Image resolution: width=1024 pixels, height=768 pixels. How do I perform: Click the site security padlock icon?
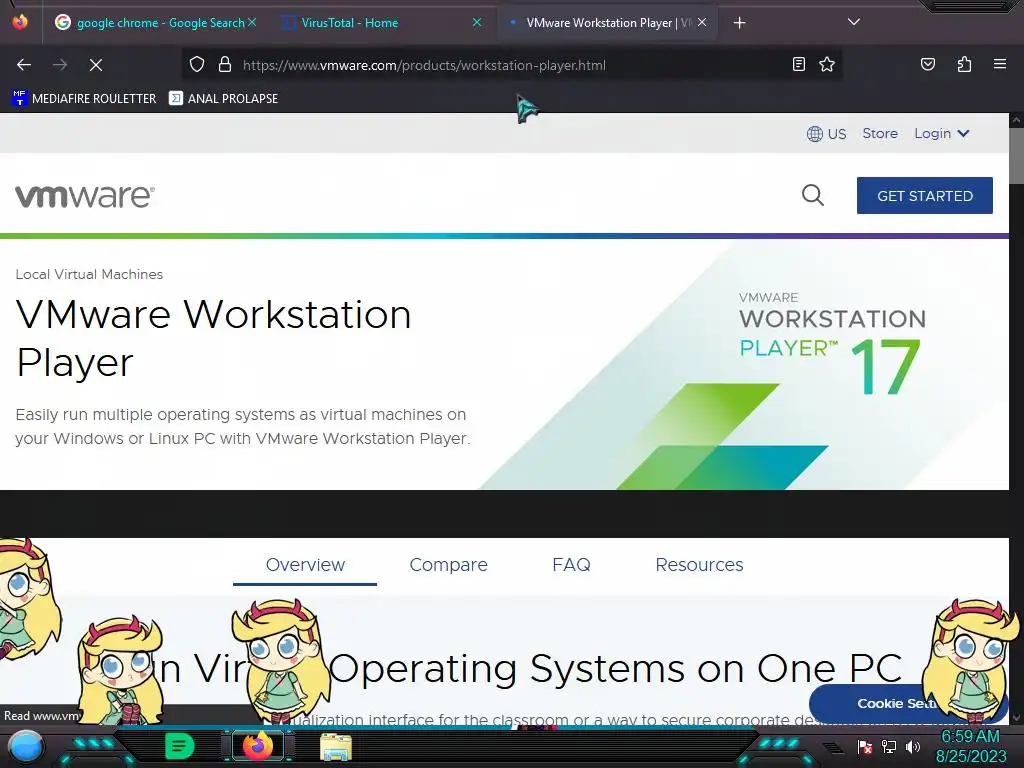pos(225,64)
